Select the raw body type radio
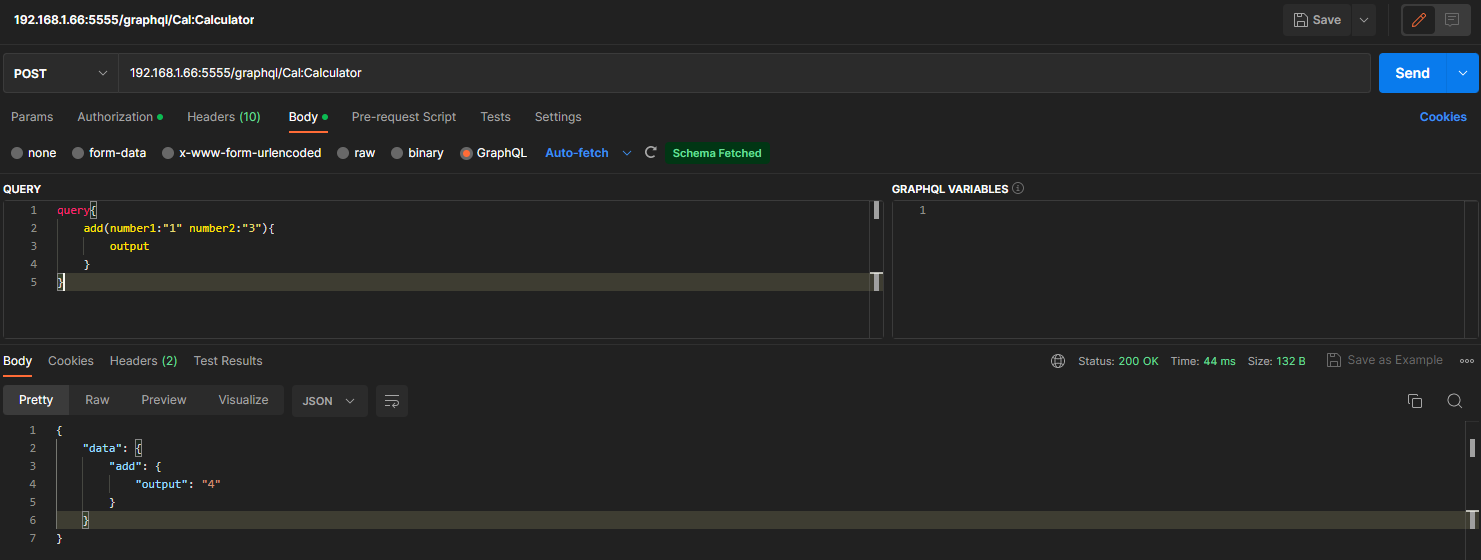1481x560 pixels. (x=343, y=153)
